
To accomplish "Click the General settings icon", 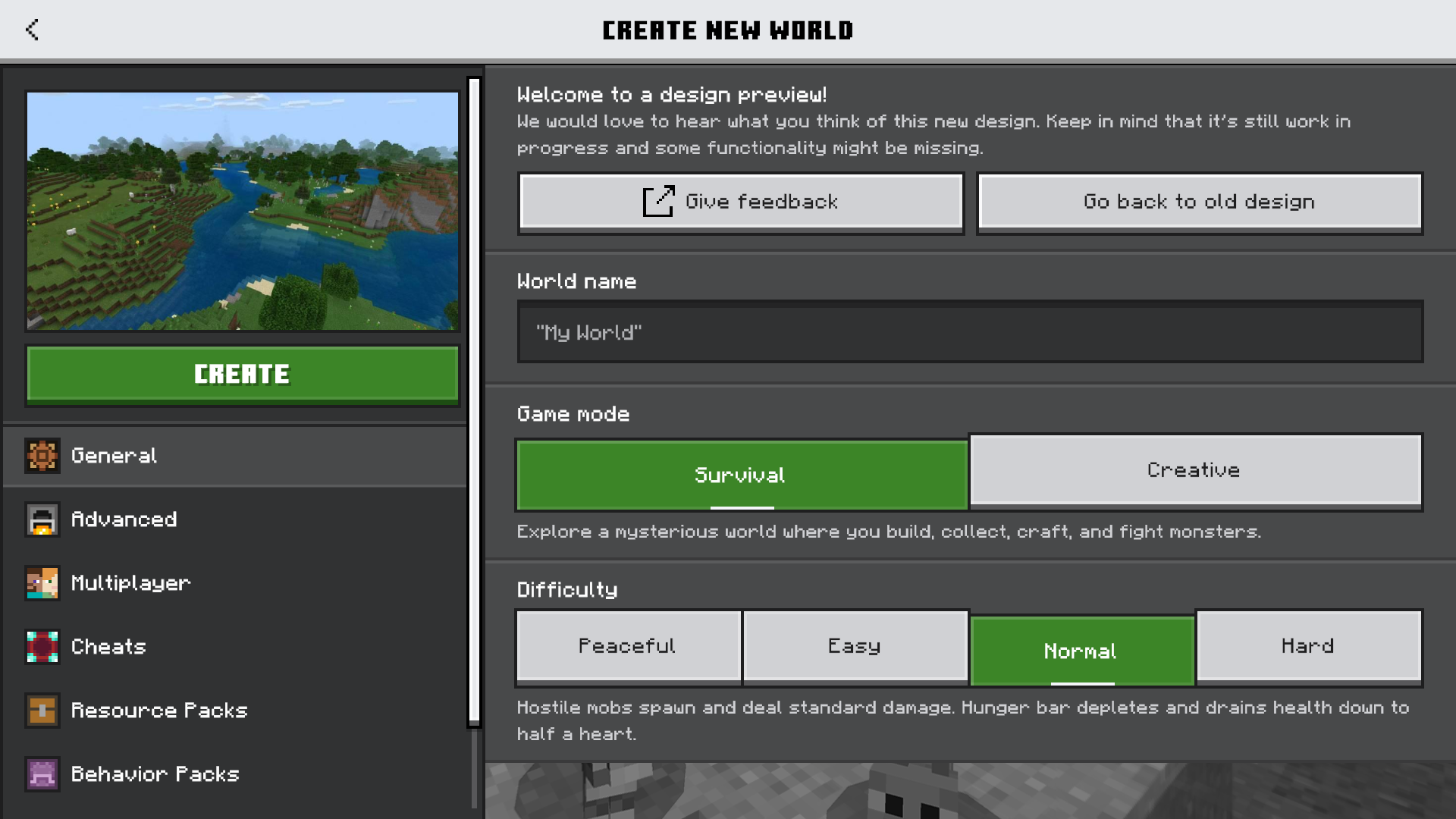I will pyautogui.click(x=40, y=455).
